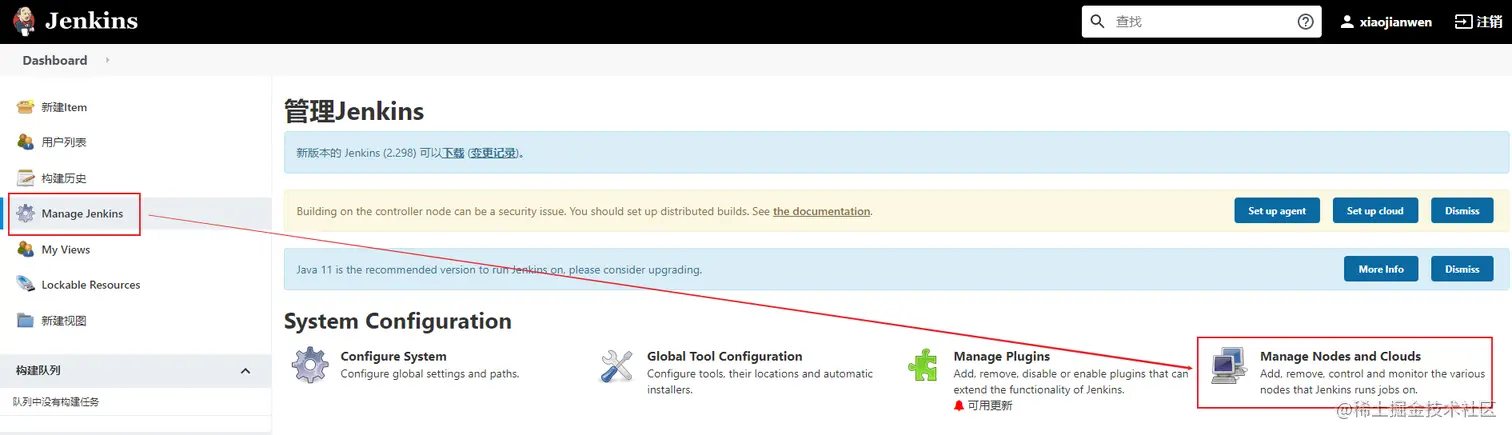Image resolution: width=1512 pixels, height=435 pixels.
Task: Open the Manage Plugins link
Action: point(1002,356)
